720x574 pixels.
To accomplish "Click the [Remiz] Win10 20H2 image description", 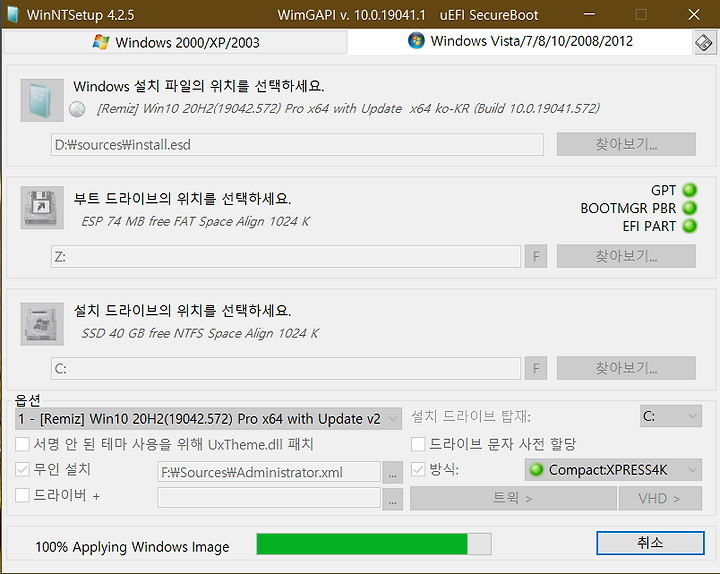I will [x=348, y=109].
